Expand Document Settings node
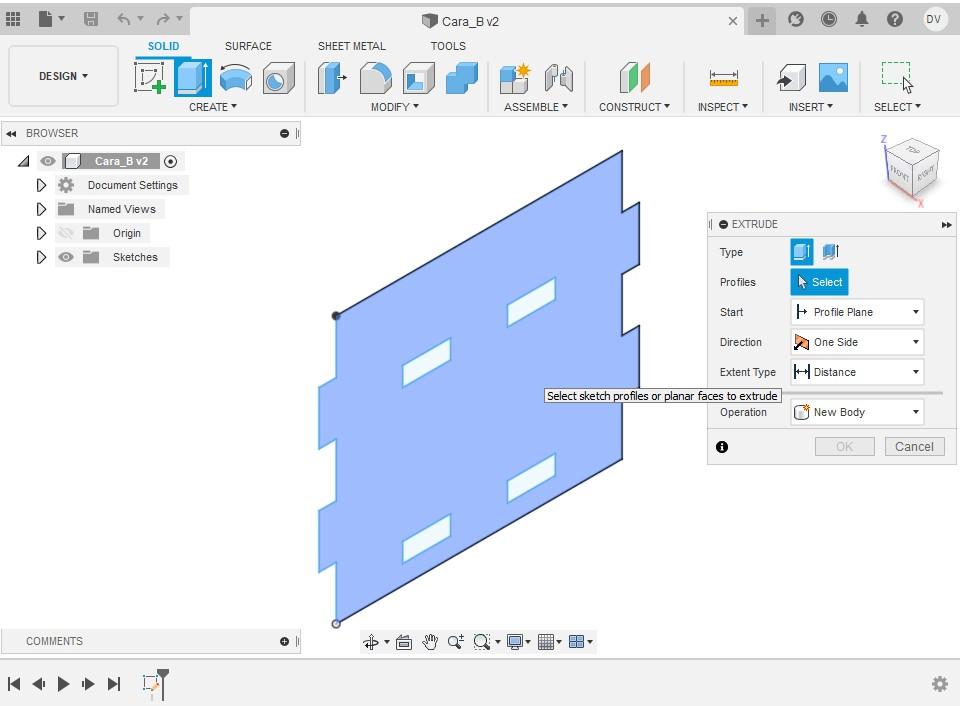 [41, 185]
